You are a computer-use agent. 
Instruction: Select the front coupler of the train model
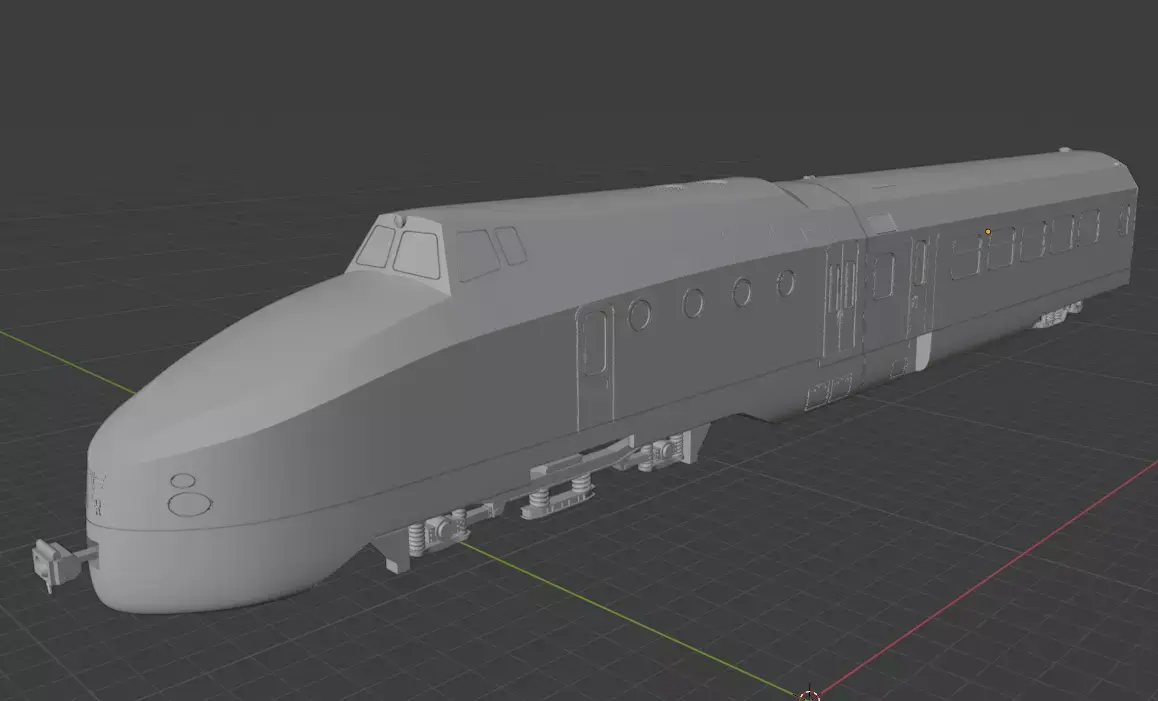click(x=64, y=563)
